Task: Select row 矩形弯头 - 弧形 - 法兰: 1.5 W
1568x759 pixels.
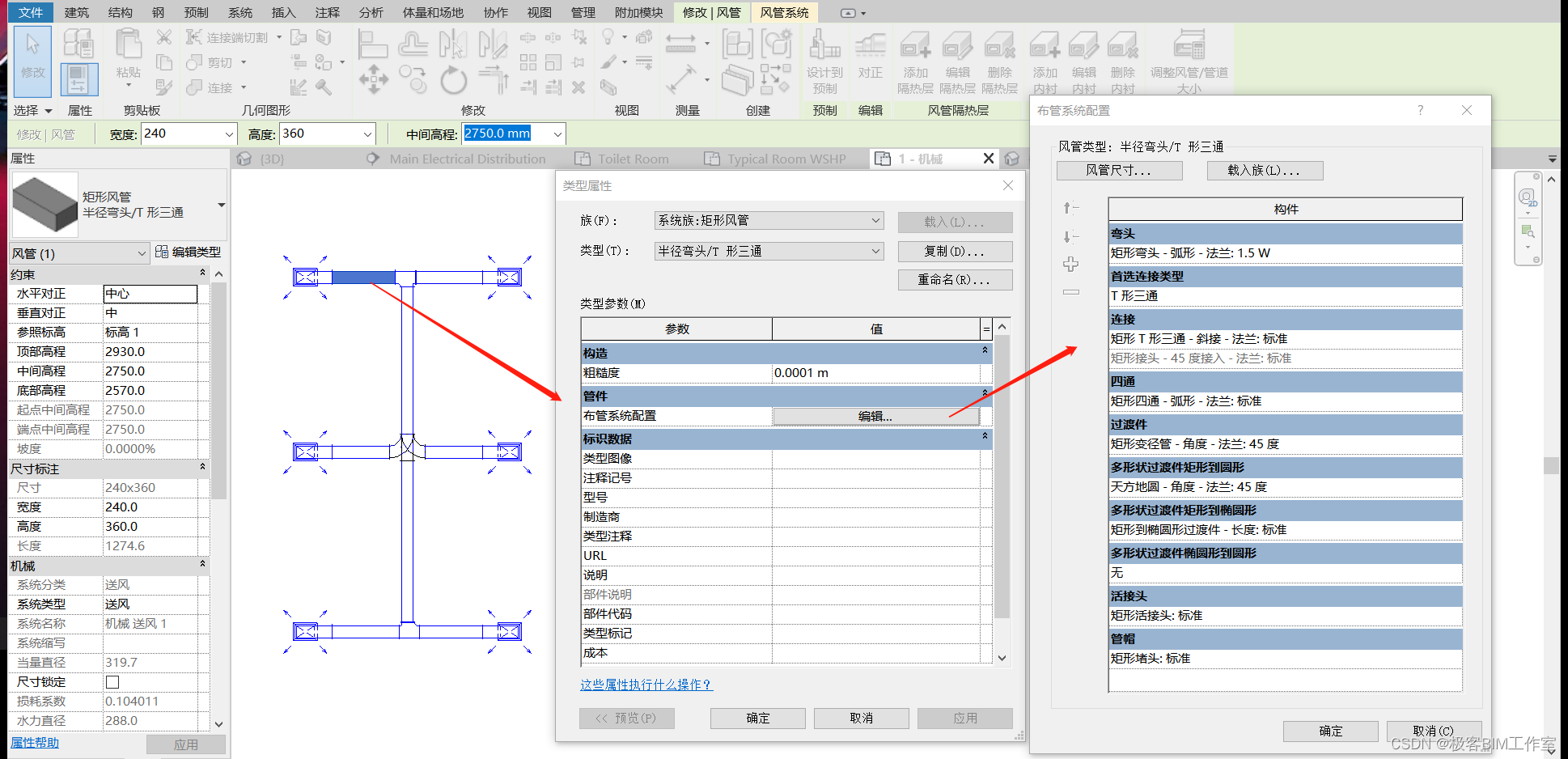Action: pos(1285,253)
